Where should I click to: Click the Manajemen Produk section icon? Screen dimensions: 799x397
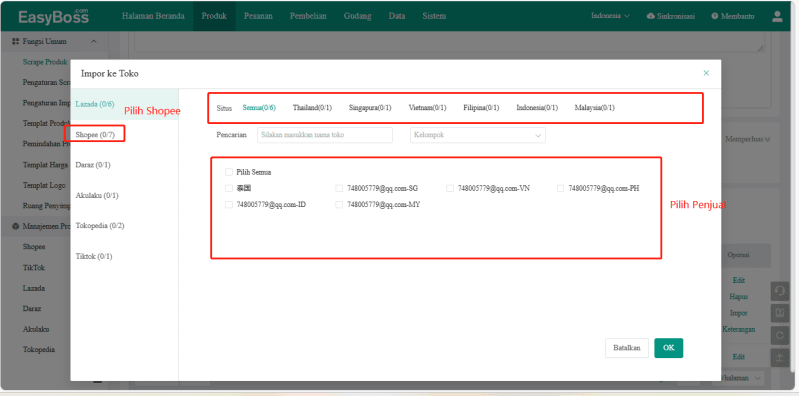coord(15,226)
